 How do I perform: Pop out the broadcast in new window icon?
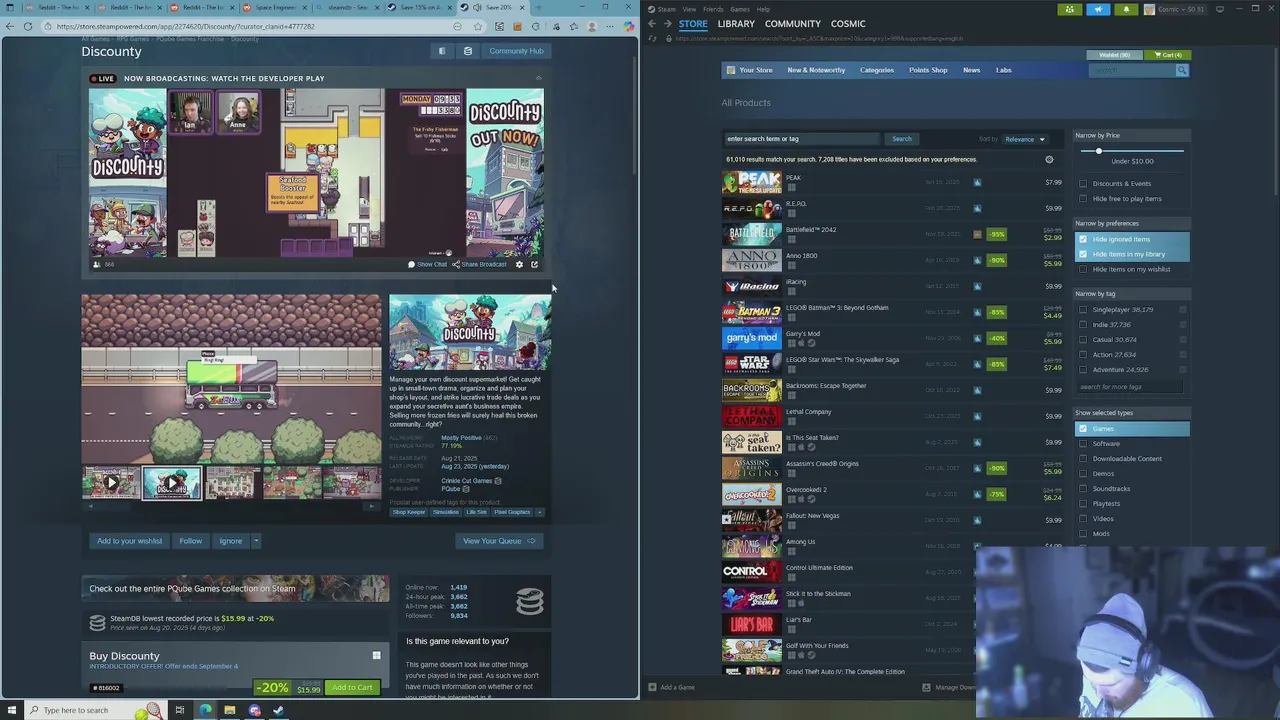tap(534, 264)
